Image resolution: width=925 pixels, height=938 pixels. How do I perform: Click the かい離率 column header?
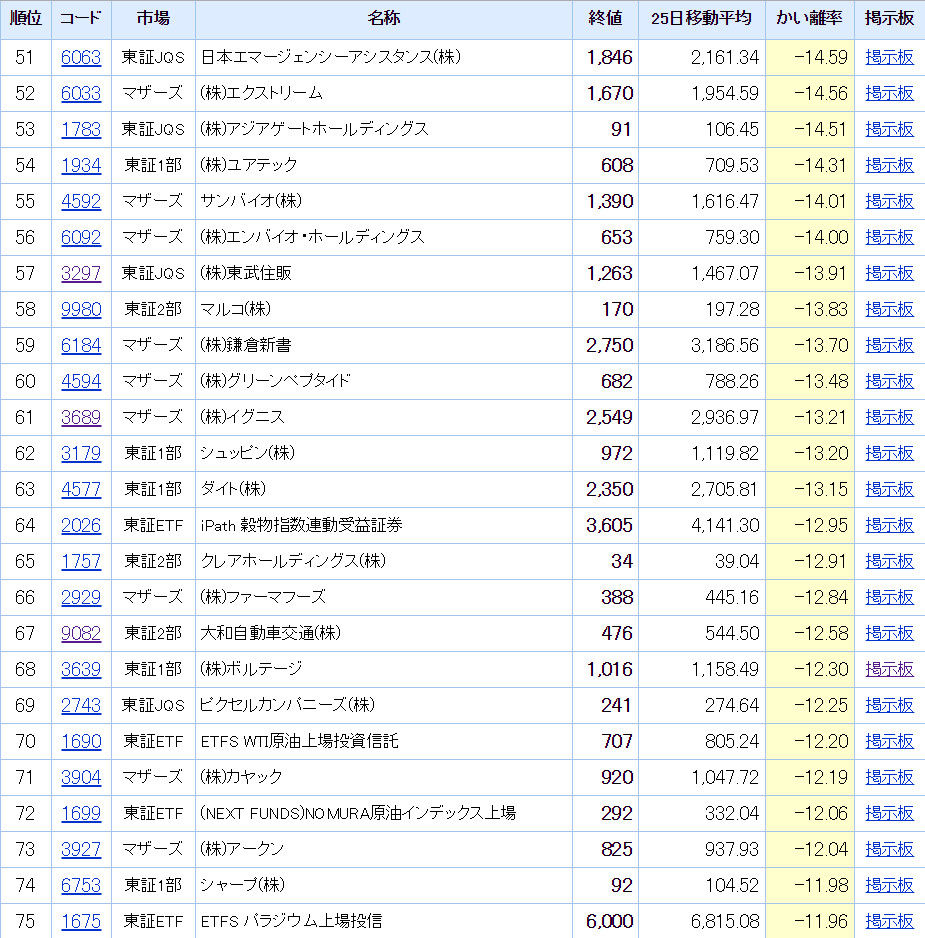810,19
